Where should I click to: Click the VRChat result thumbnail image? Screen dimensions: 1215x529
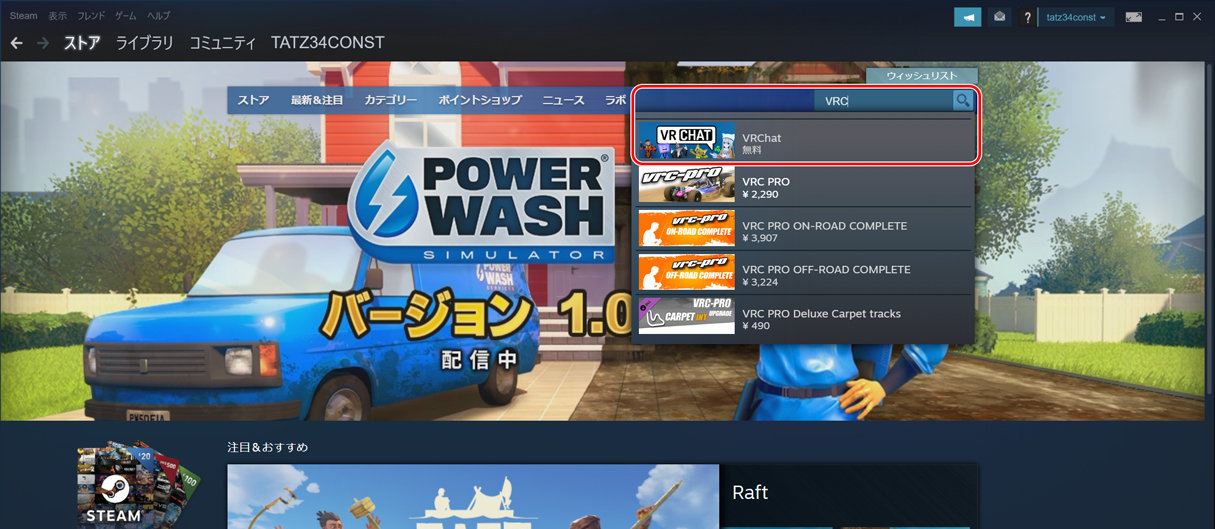(x=687, y=143)
